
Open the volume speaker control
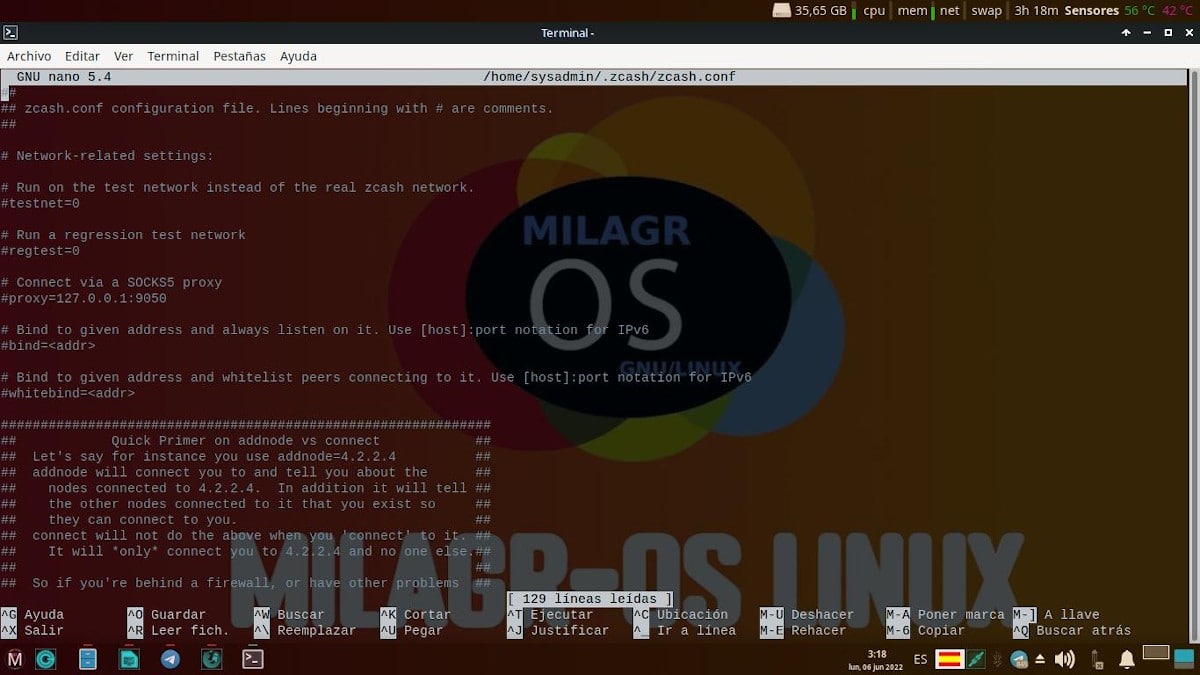[x=1064, y=659]
